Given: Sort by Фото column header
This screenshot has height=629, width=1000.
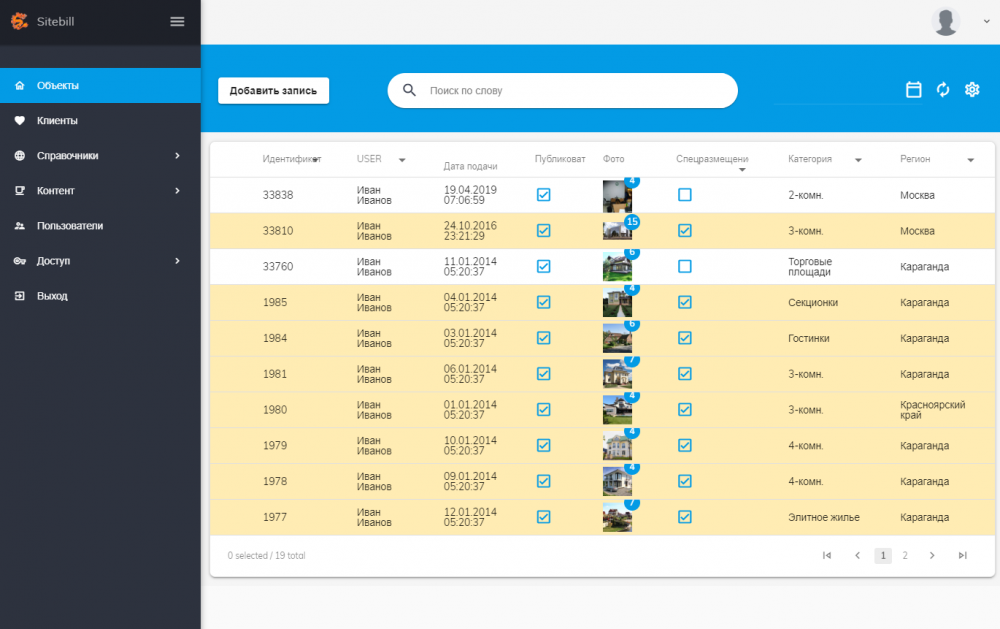Looking at the screenshot, I should click(614, 159).
